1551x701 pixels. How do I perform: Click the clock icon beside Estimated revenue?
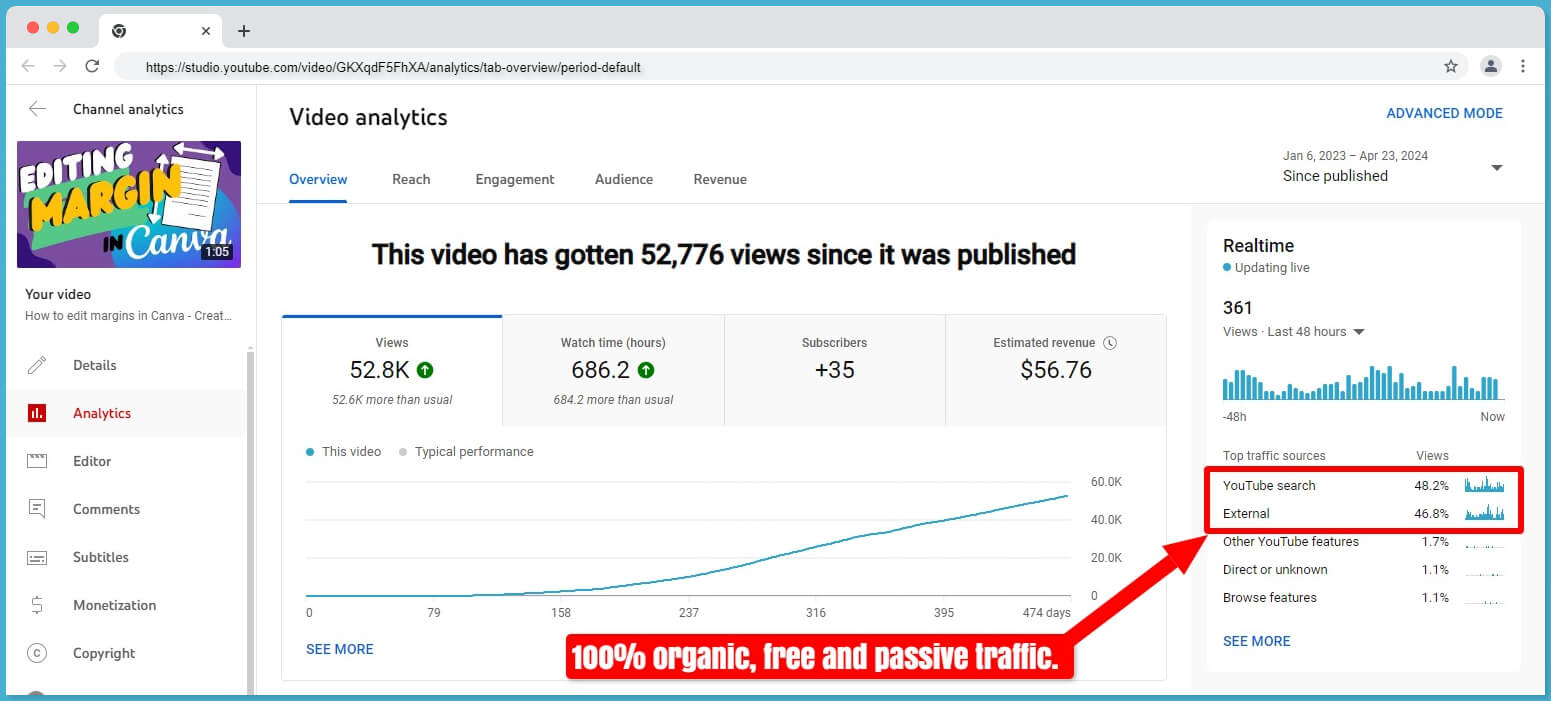1109,343
